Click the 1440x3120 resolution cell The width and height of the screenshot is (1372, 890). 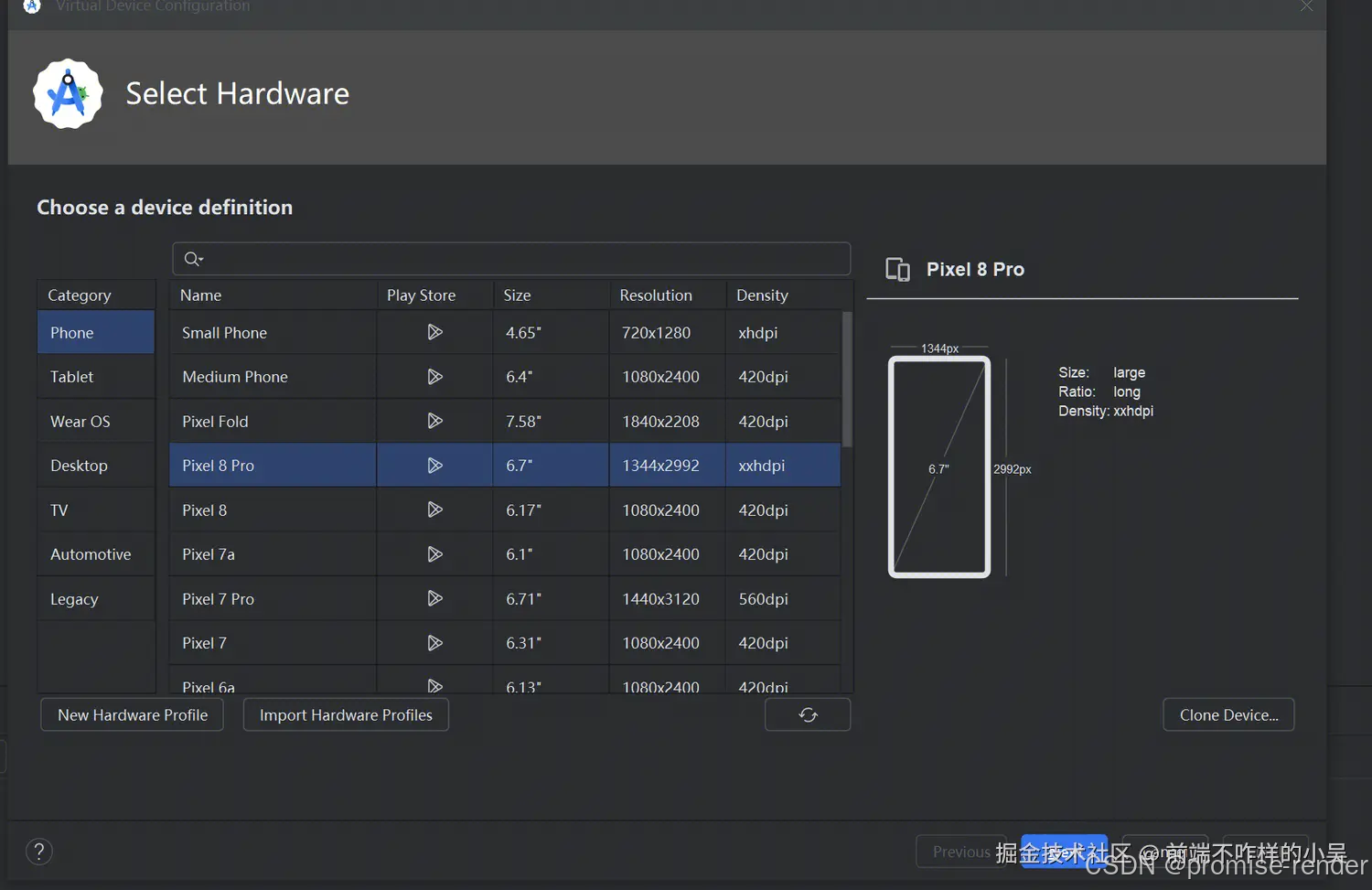(x=667, y=598)
